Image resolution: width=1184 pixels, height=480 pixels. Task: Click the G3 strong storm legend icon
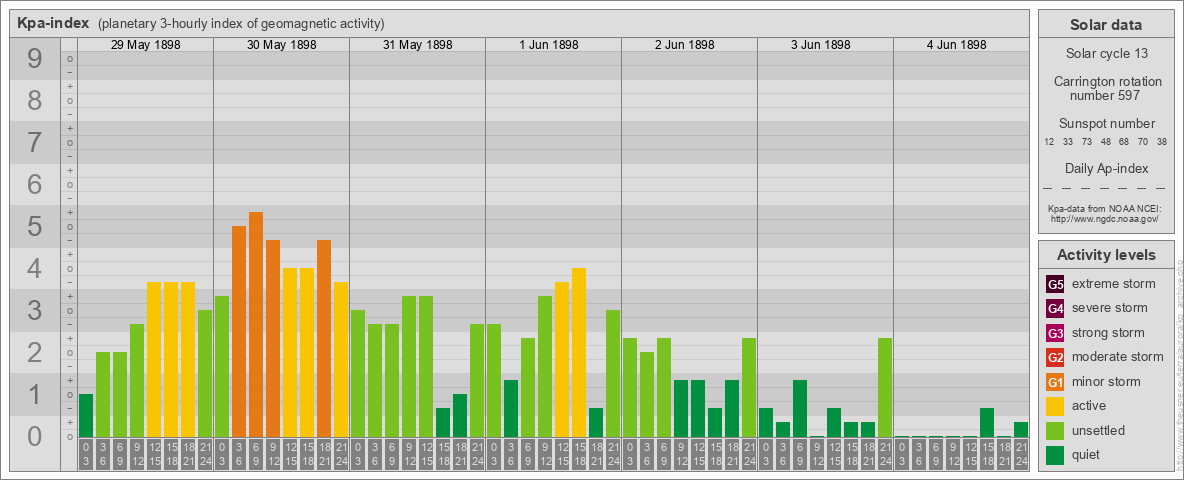(1055, 333)
